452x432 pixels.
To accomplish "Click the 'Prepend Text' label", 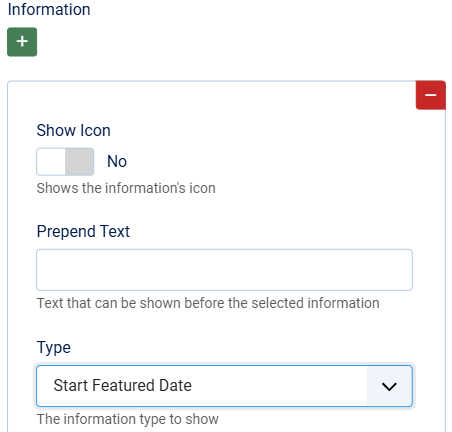I will [83, 231].
